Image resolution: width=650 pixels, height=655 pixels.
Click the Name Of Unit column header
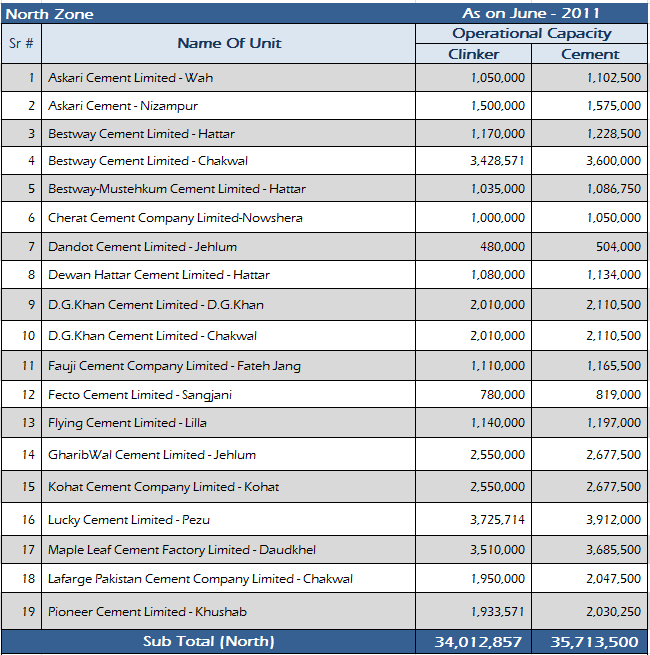229,43
